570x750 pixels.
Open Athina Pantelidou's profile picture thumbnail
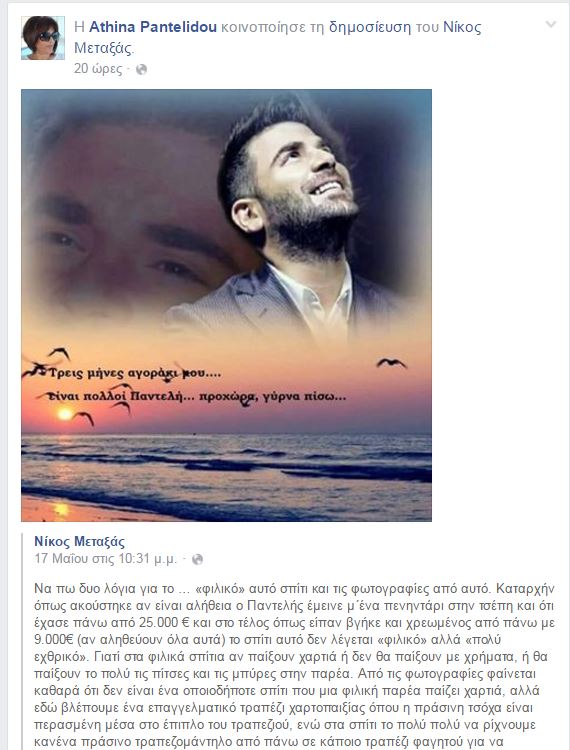[x=43, y=38]
